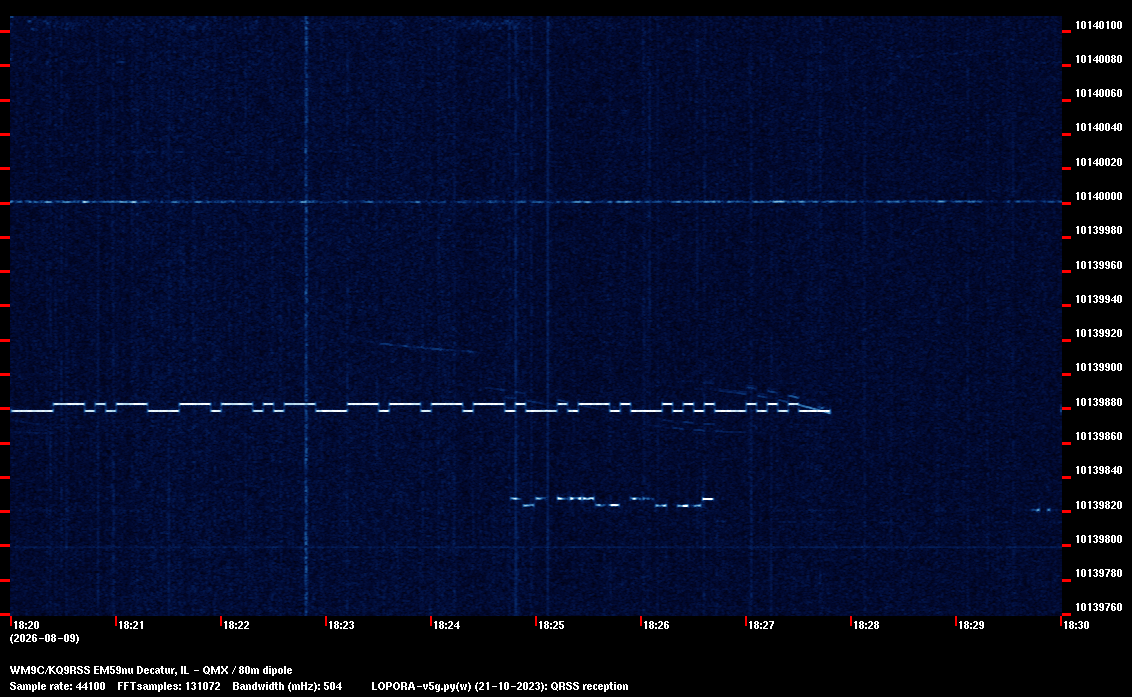Select the 18:24 time axis label
Image resolution: width=1132 pixels, height=697 pixels.
coord(446,625)
